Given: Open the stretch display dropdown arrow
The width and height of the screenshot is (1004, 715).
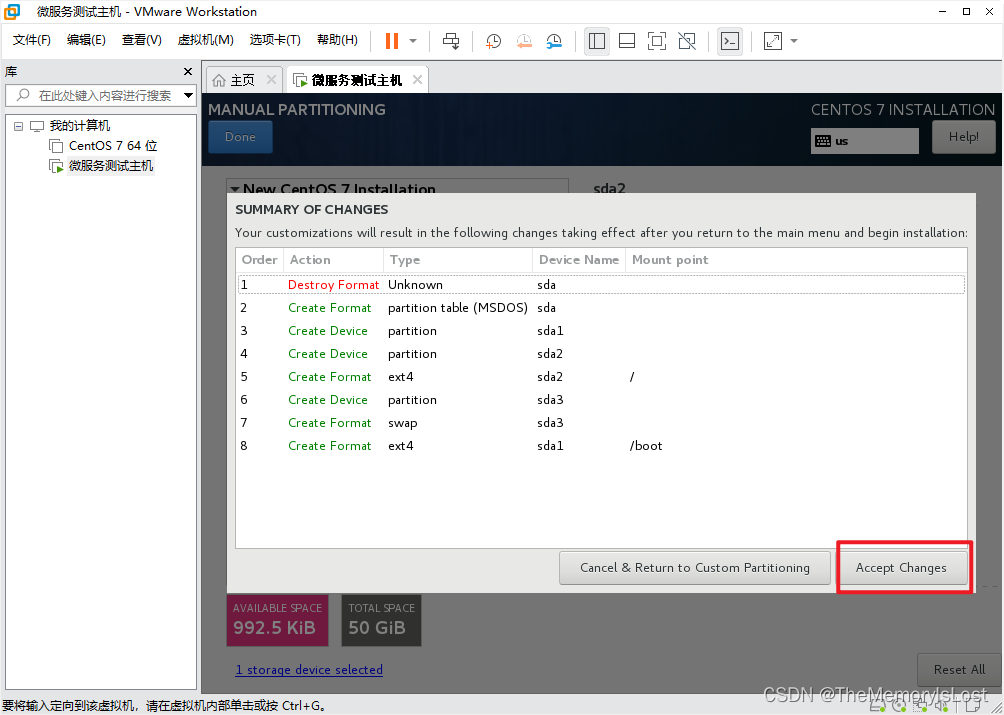Looking at the screenshot, I should 794,41.
